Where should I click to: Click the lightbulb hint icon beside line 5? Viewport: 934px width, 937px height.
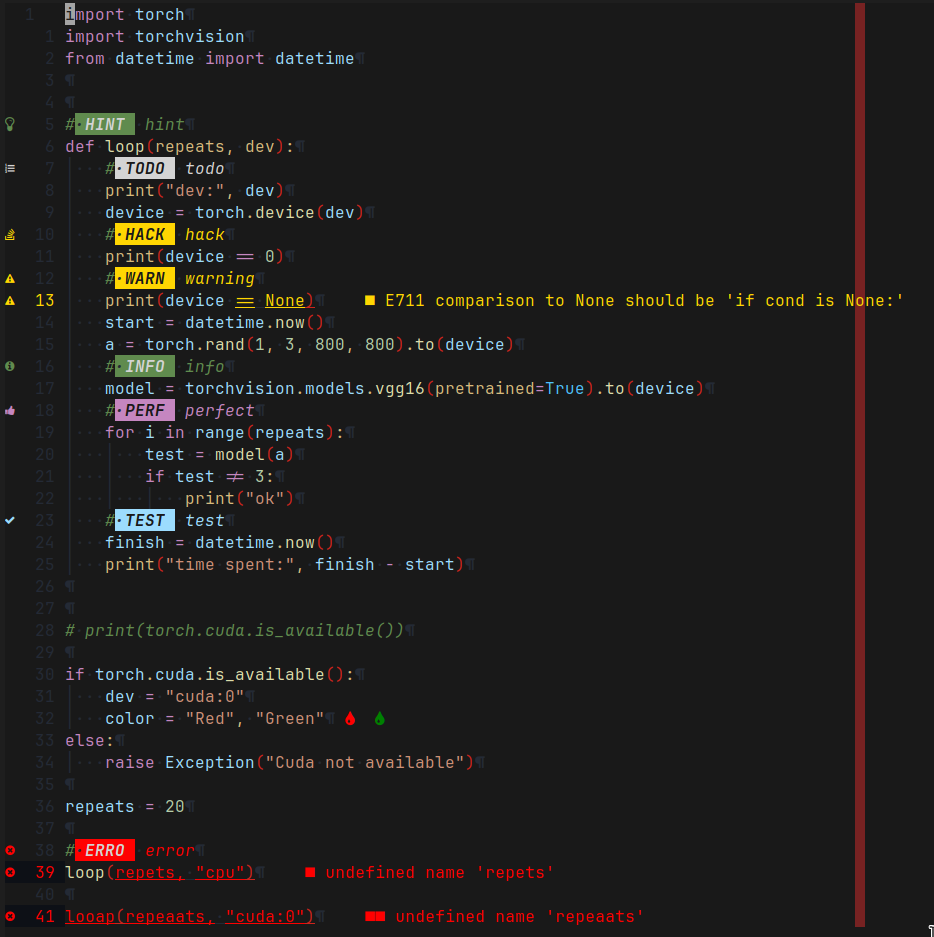9,124
